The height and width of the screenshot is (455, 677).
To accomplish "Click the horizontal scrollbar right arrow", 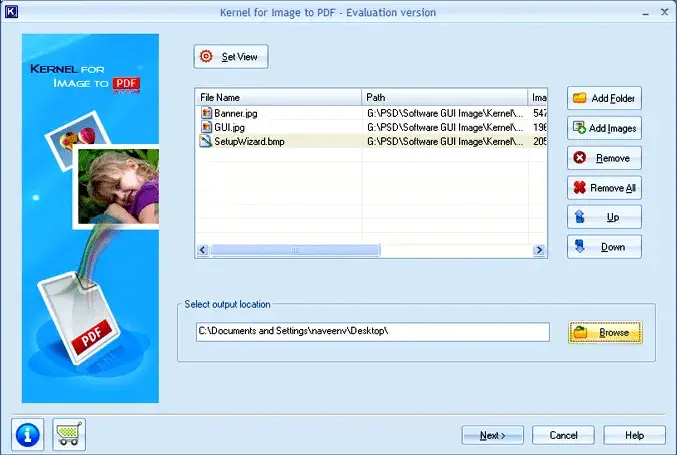I will (x=539, y=250).
